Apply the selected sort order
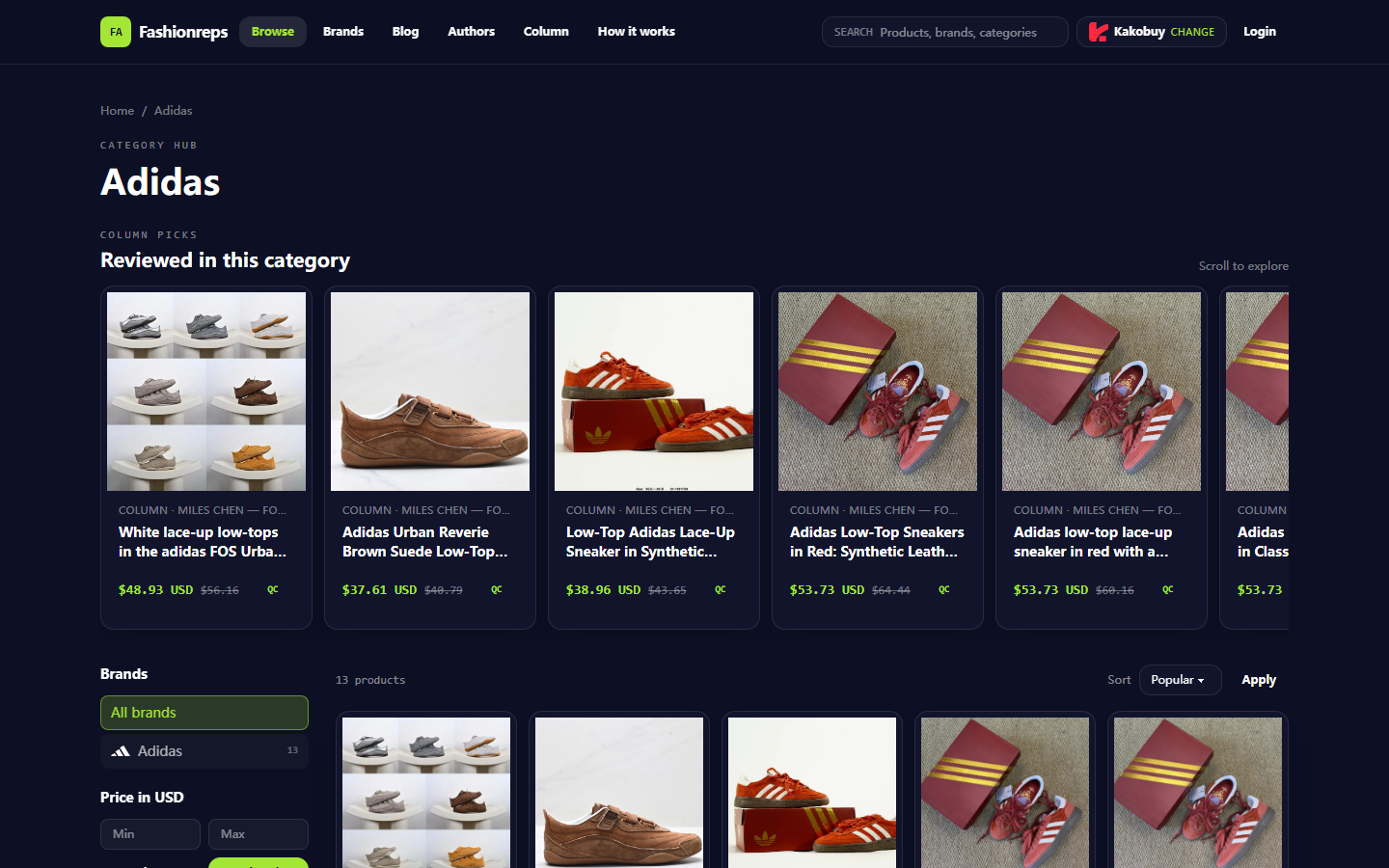 (x=1259, y=680)
